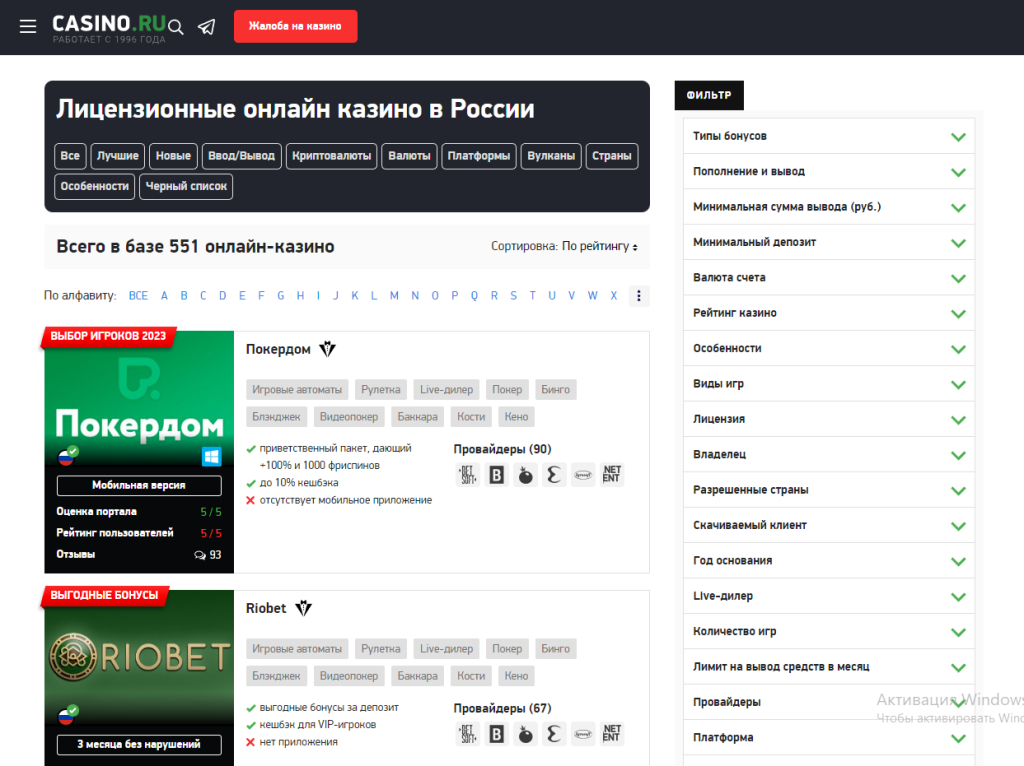Click the search magnifier icon
The height and width of the screenshot is (766, 1024).
(176, 27)
